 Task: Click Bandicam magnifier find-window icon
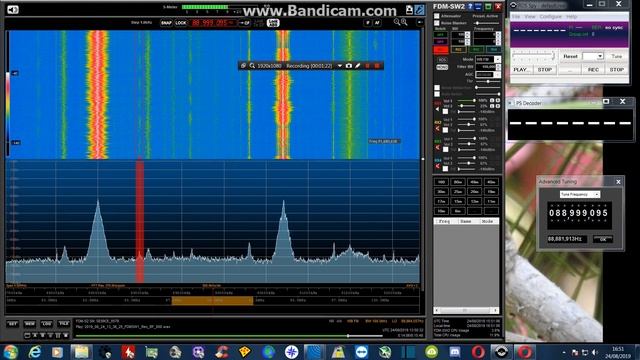point(252,66)
